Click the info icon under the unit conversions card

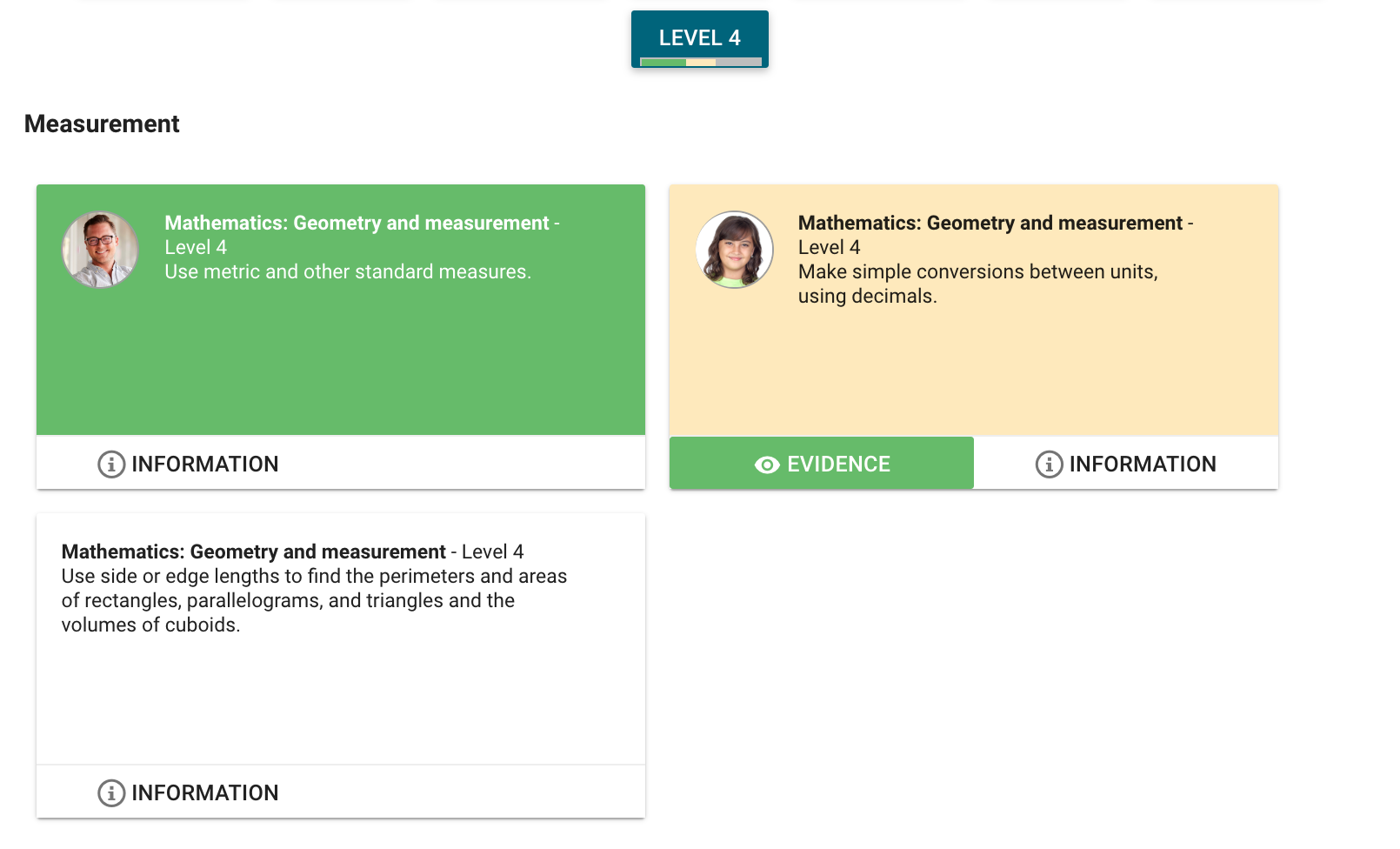(x=1049, y=465)
